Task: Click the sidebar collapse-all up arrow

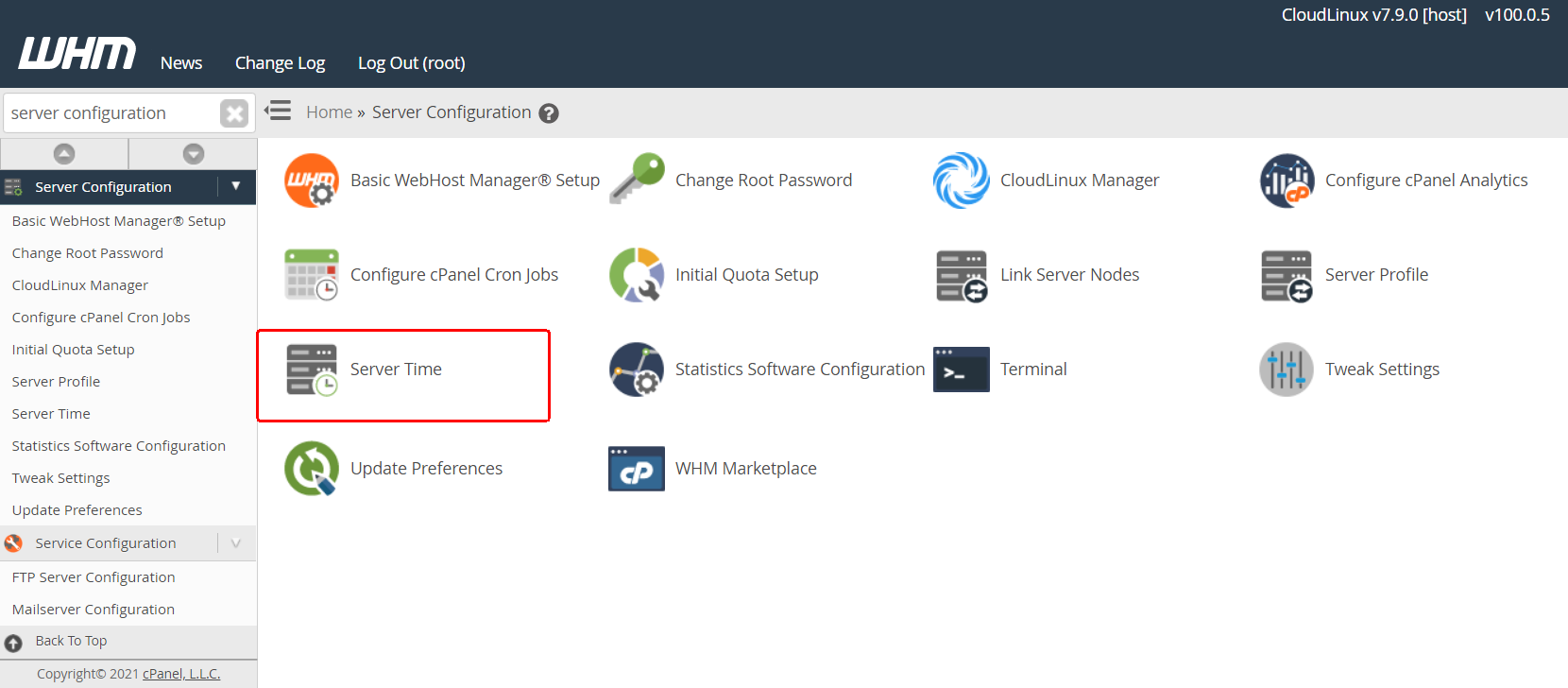Action: 64,153
